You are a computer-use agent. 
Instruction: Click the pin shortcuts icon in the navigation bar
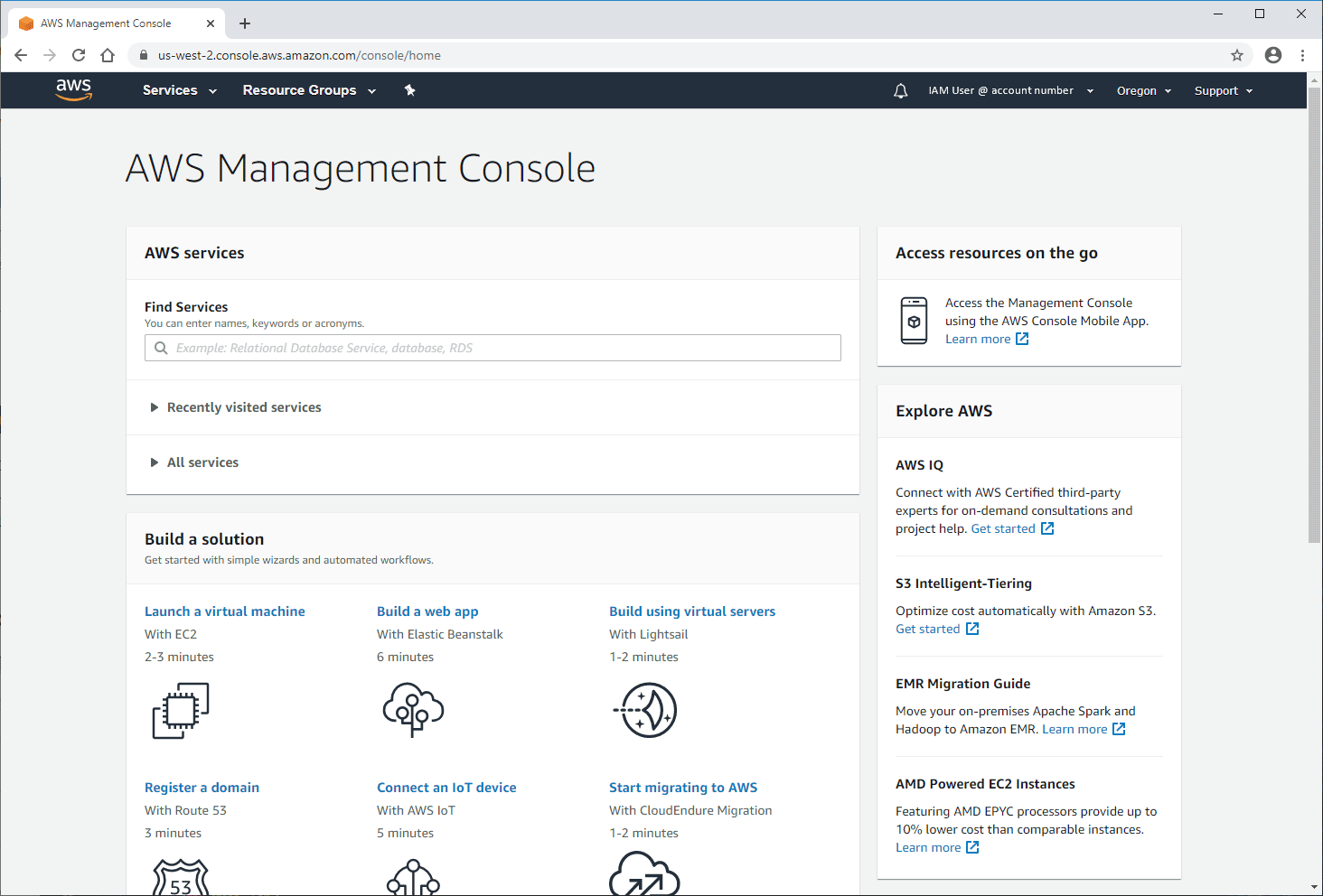point(409,90)
